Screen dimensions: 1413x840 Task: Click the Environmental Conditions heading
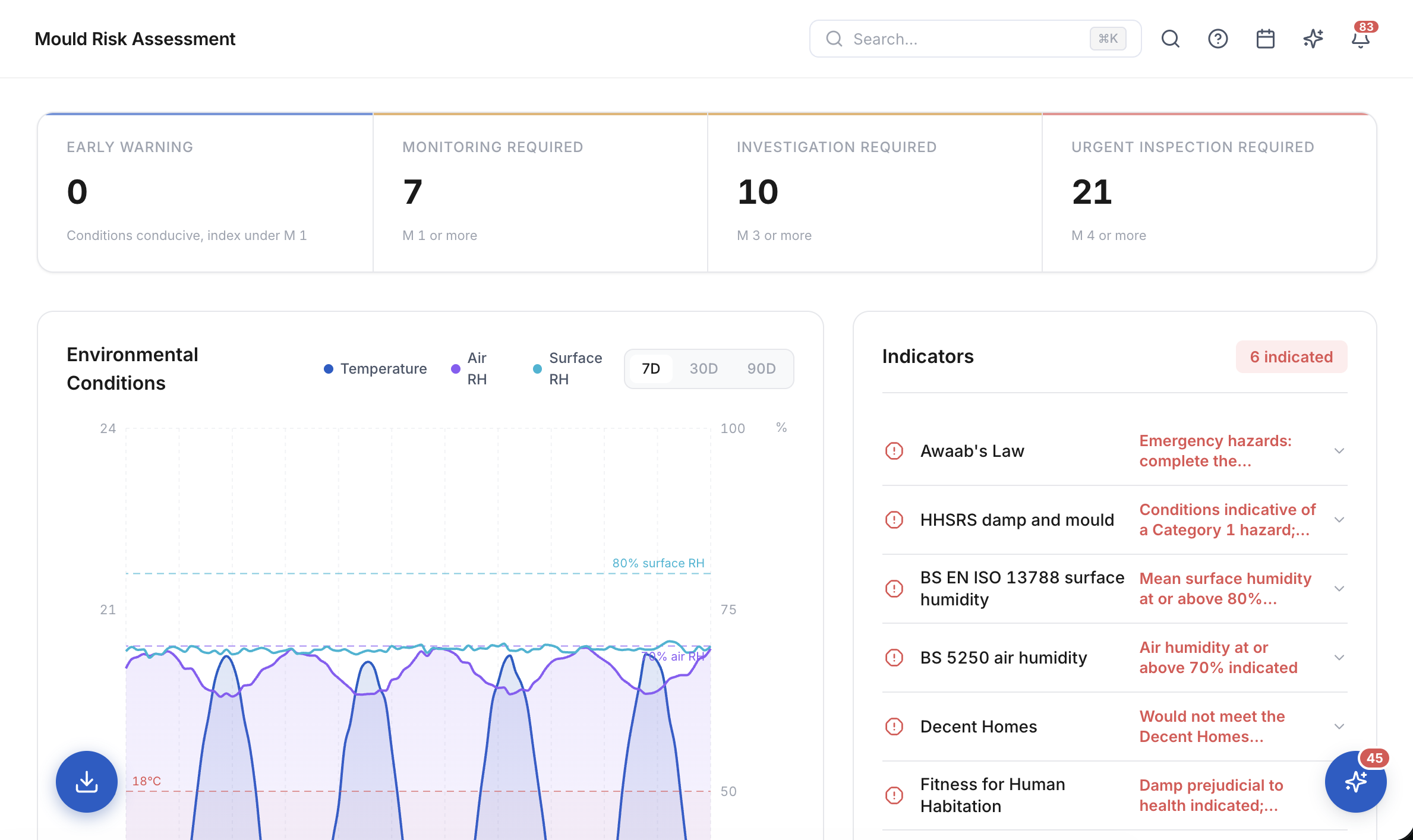(x=133, y=369)
